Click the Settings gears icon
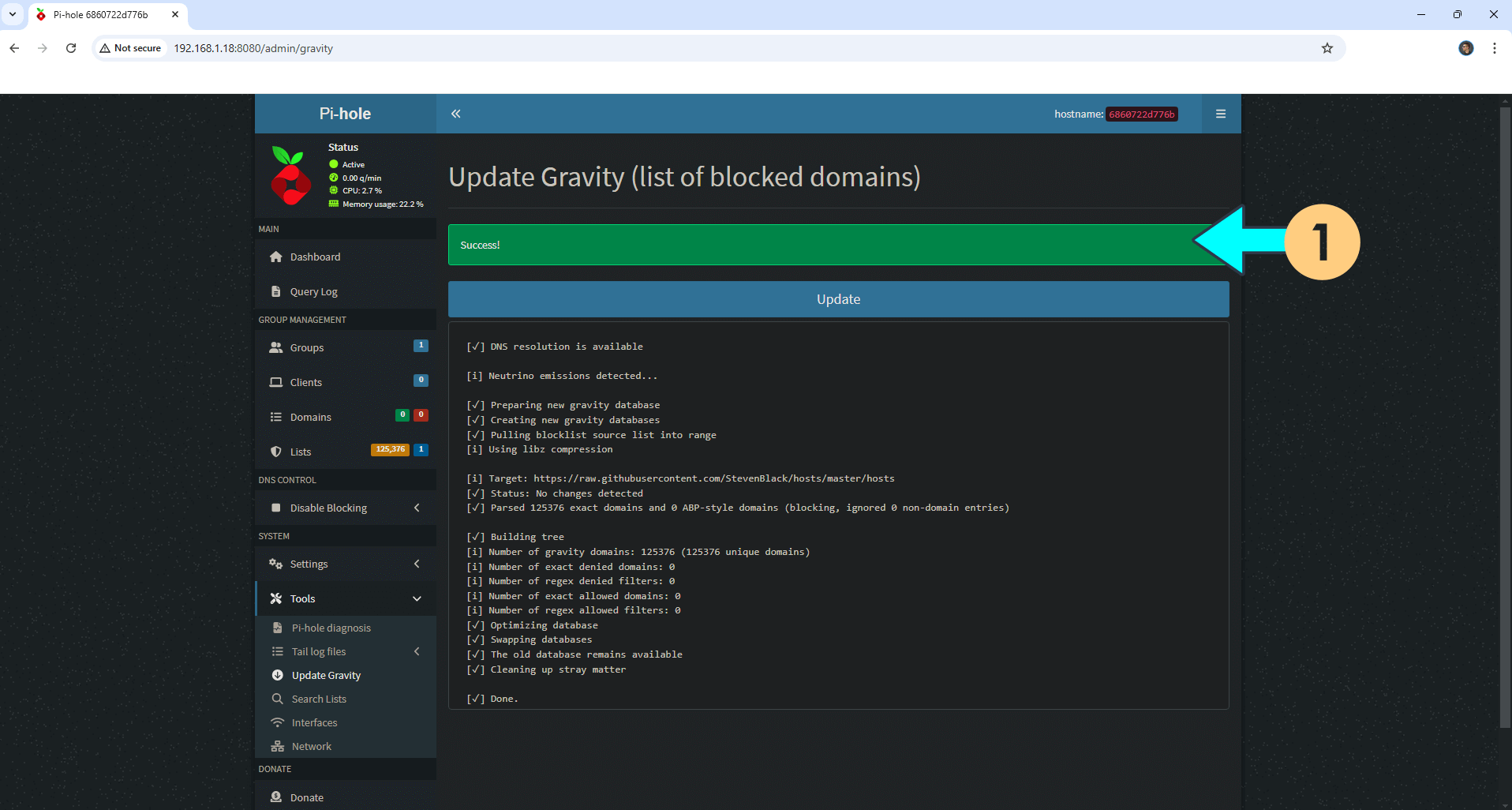1512x810 pixels. pos(275,564)
